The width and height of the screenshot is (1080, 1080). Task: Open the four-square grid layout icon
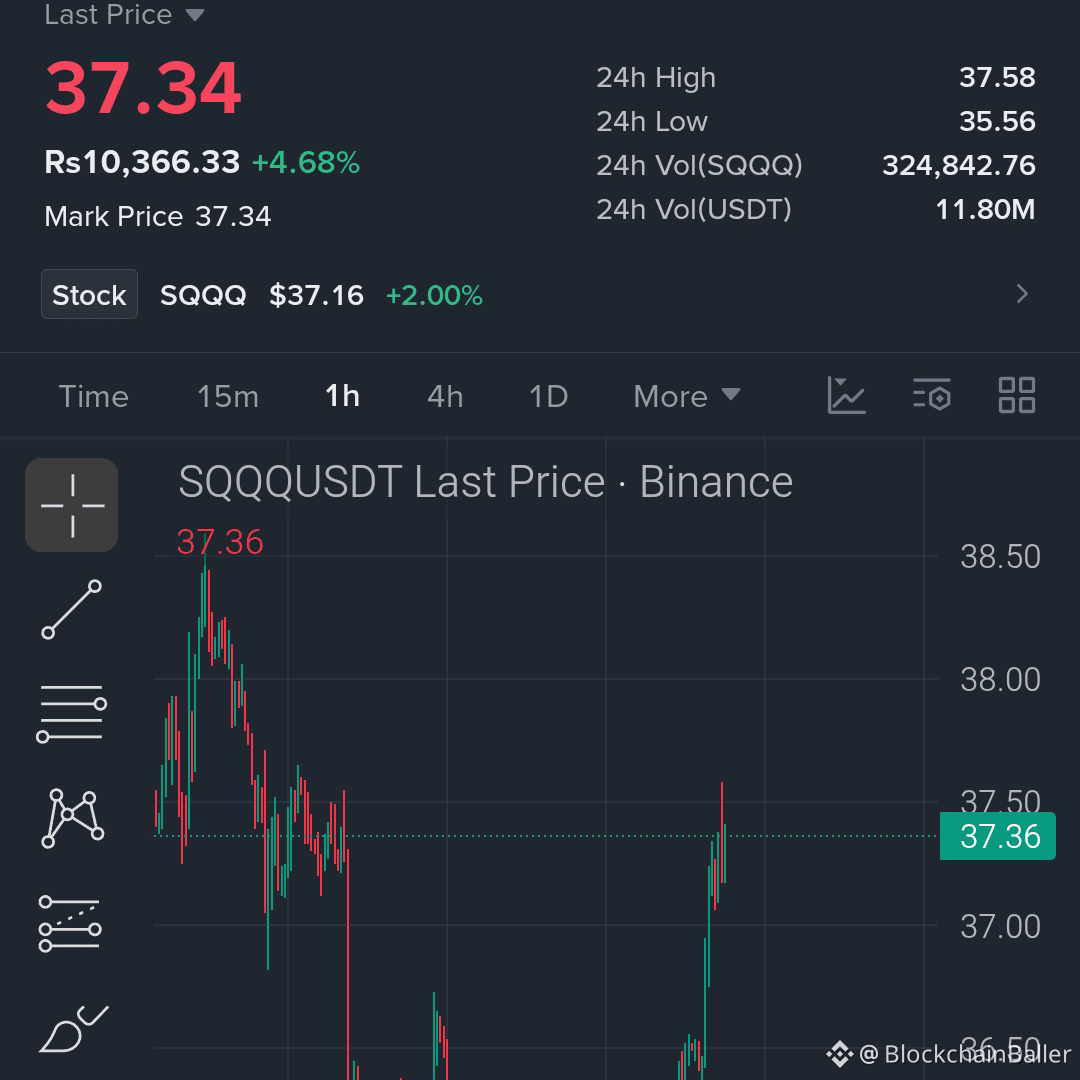click(1017, 395)
